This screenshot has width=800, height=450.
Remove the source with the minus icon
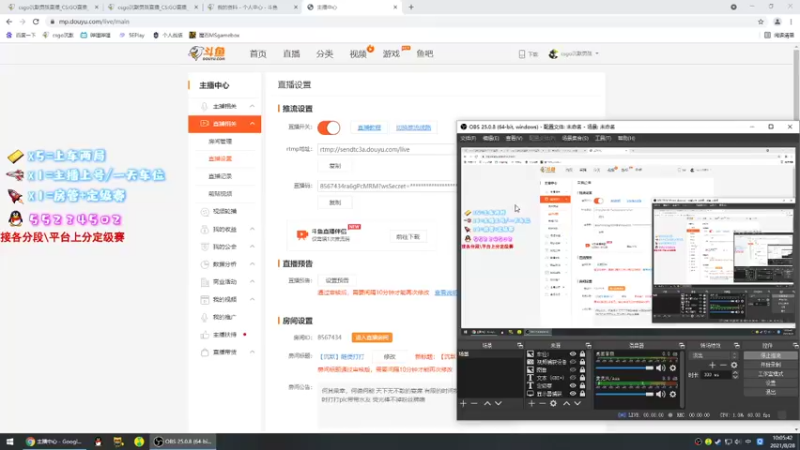pyautogui.click(x=542, y=404)
